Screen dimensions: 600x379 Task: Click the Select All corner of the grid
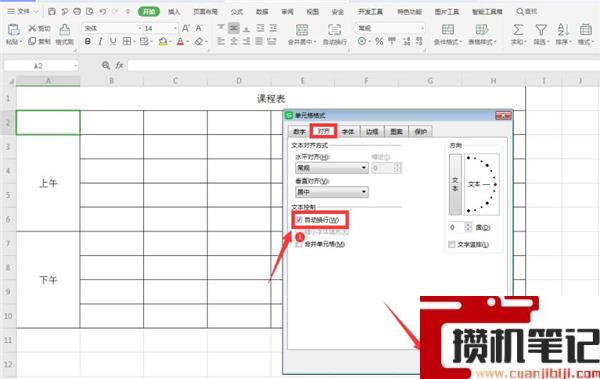click(x=11, y=81)
